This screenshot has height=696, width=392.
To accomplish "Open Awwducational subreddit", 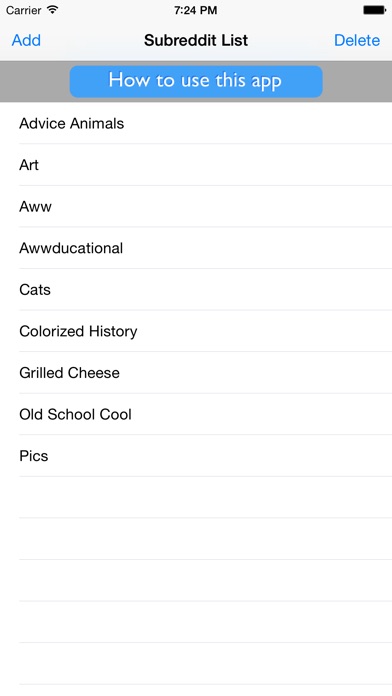I will (x=196, y=248).
